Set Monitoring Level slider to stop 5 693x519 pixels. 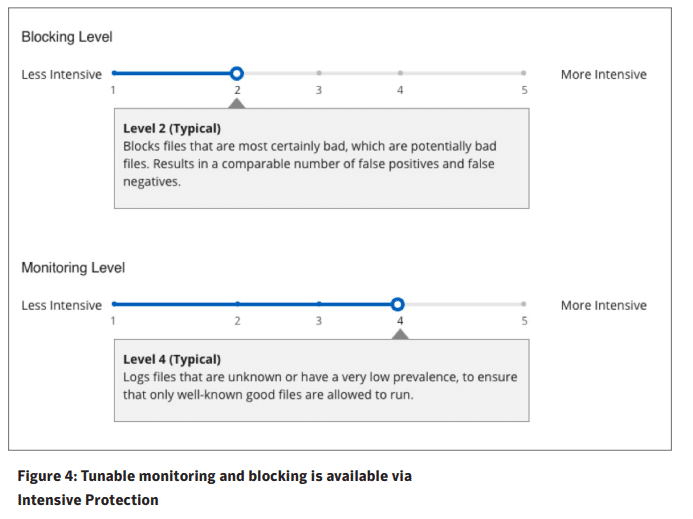pos(523,304)
